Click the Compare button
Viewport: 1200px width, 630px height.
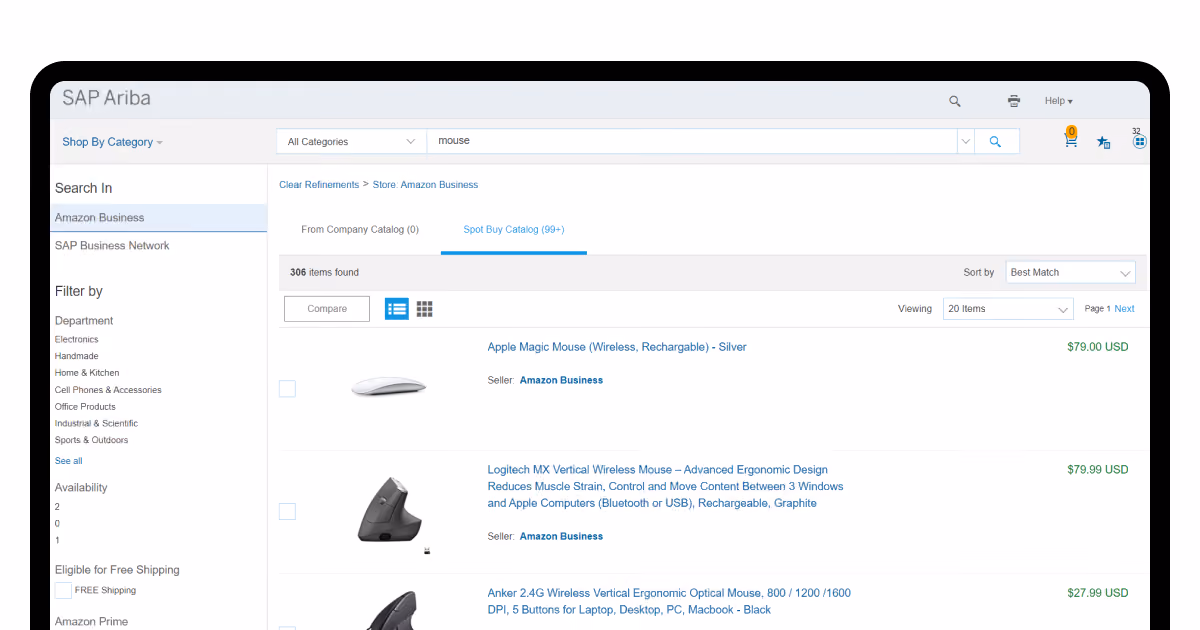point(327,309)
